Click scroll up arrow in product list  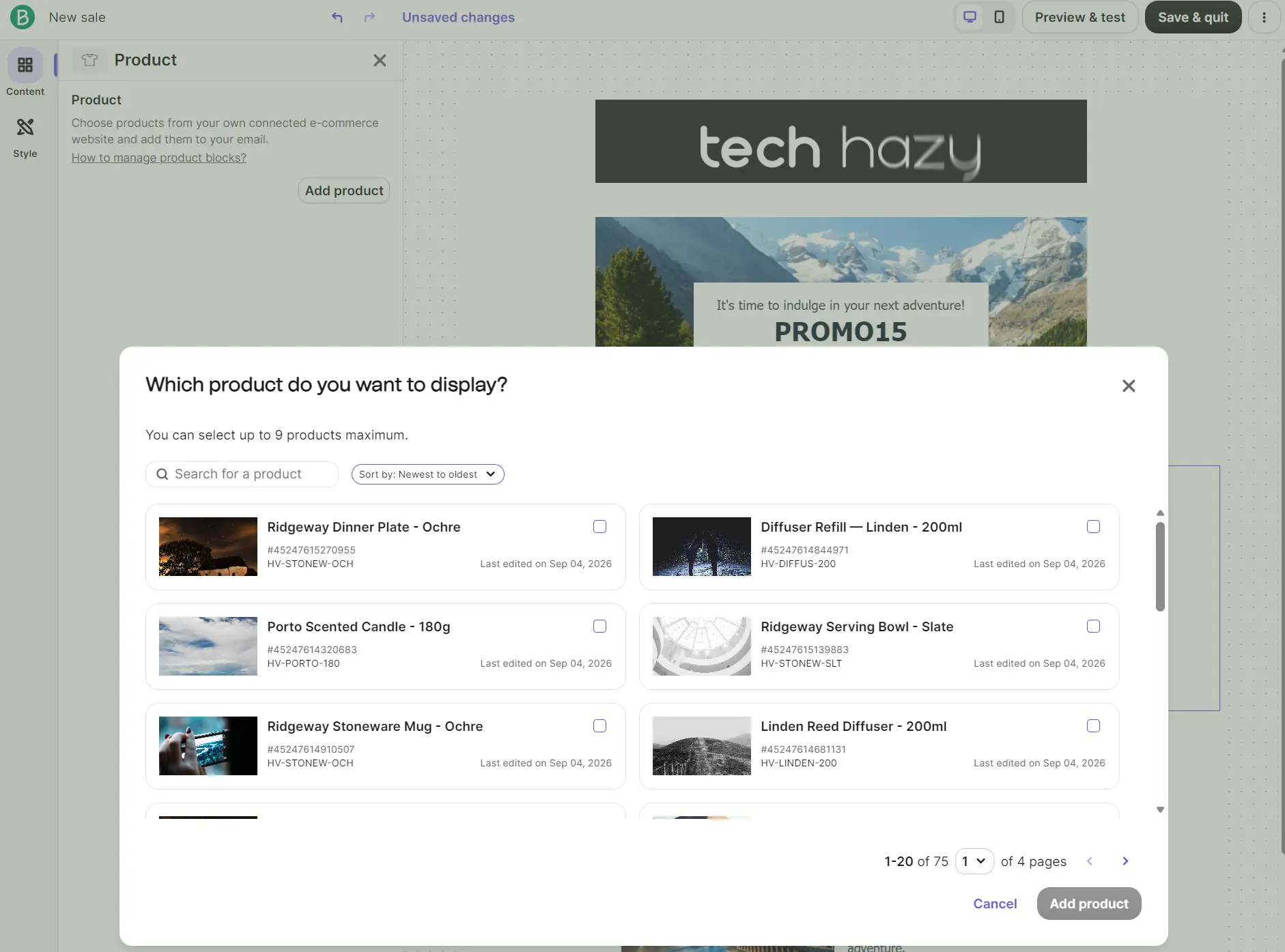tap(1160, 513)
